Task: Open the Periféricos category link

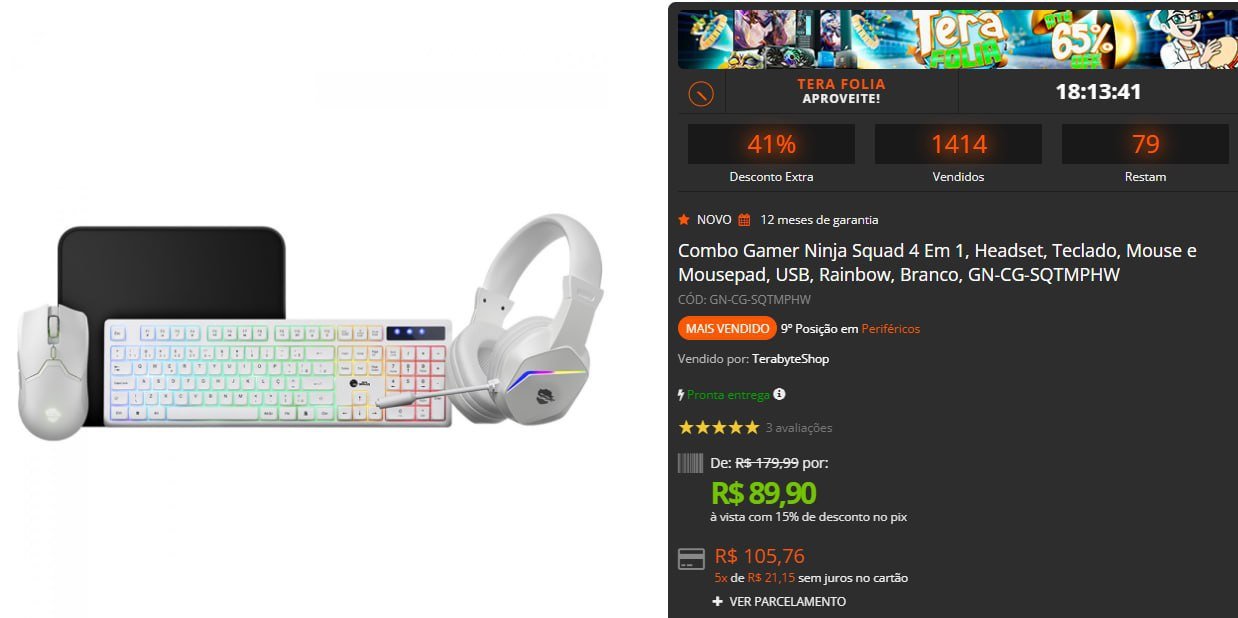Action: [889, 328]
